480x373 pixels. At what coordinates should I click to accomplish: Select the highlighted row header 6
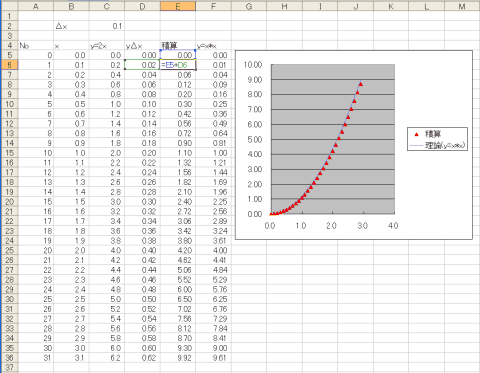(x=9, y=65)
